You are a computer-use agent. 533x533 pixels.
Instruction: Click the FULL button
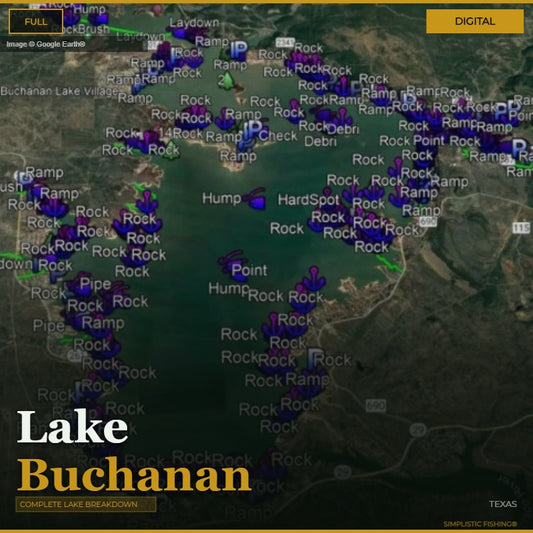pos(36,22)
